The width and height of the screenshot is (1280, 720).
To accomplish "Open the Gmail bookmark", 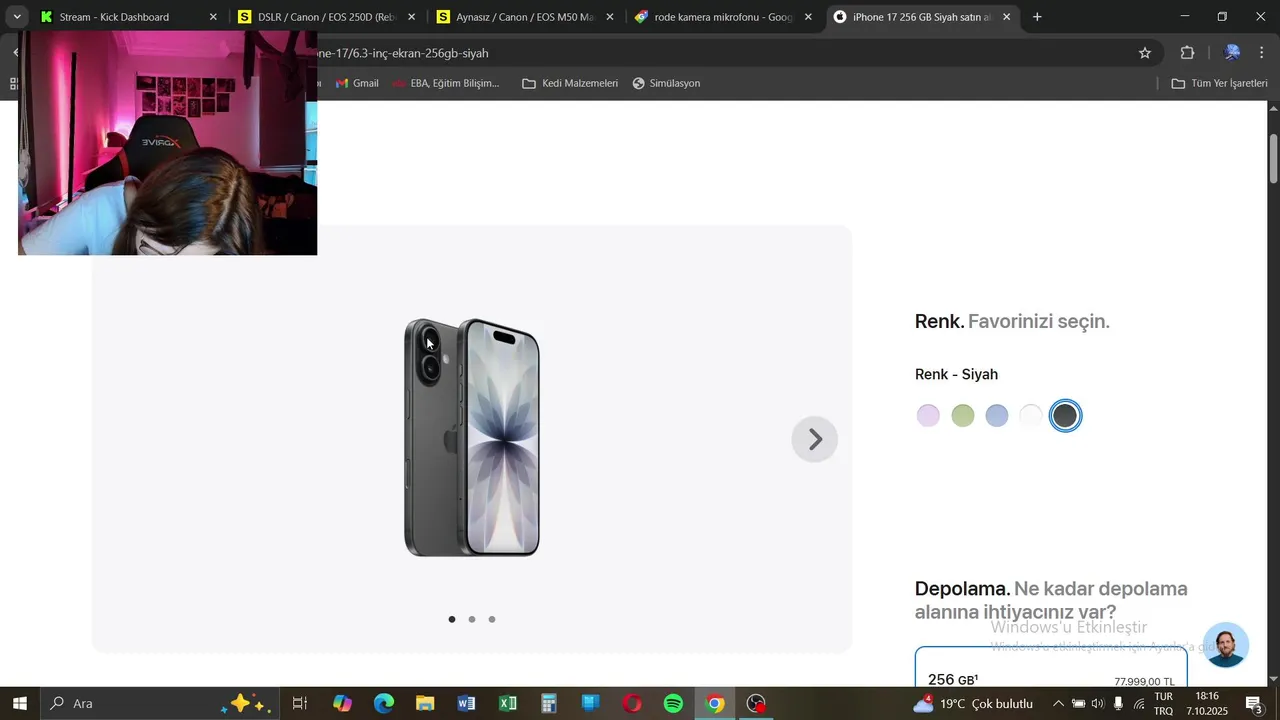I will click(x=357, y=83).
